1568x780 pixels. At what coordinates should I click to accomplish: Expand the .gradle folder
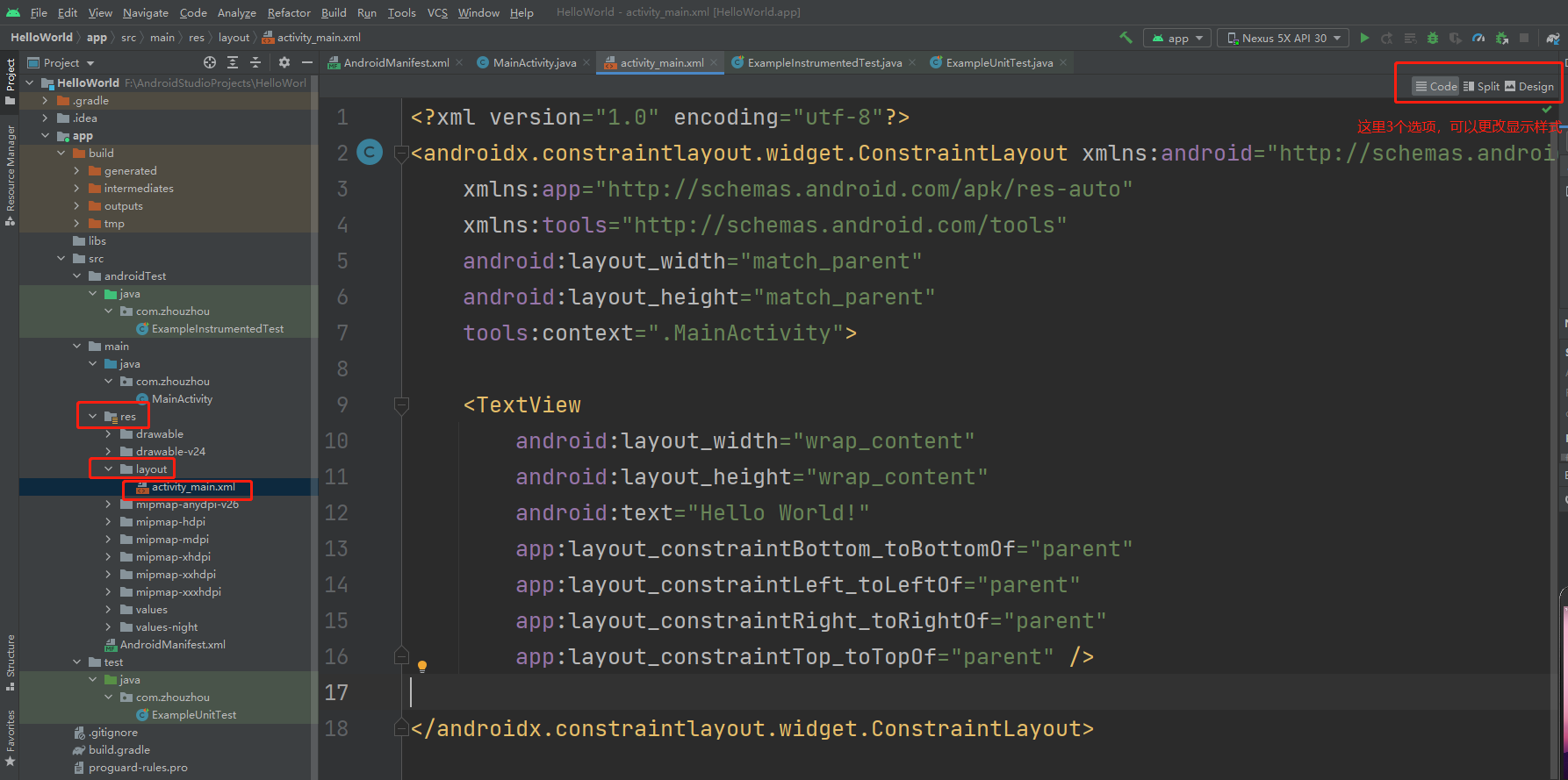pos(45,101)
